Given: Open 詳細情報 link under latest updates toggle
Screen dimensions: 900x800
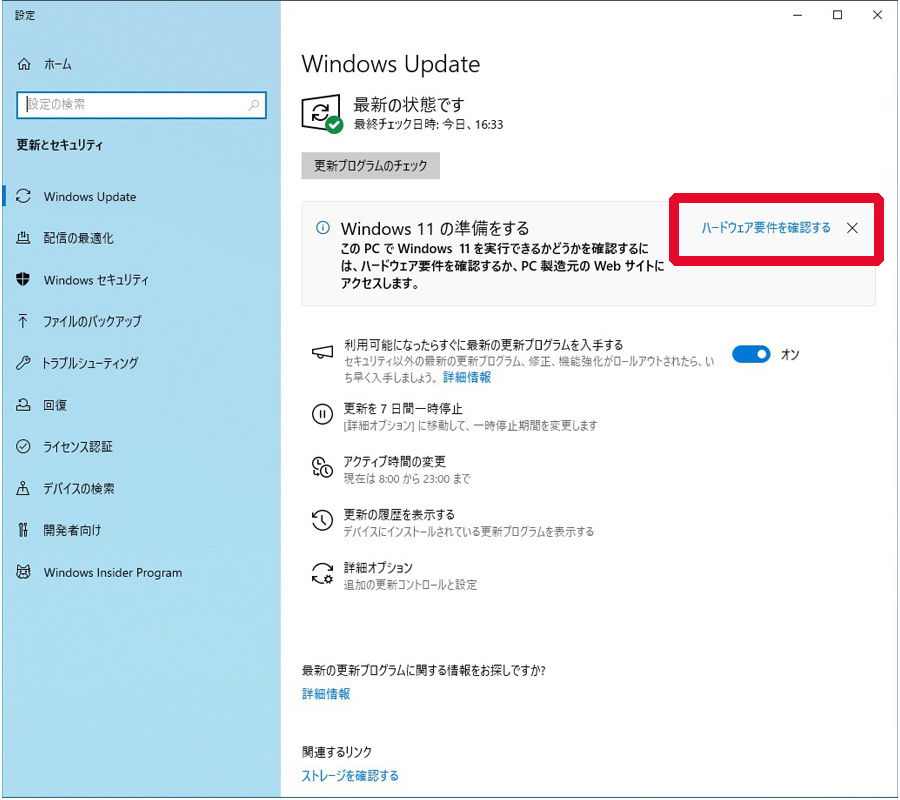Looking at the screenshot, I should [x=467, y=377].
